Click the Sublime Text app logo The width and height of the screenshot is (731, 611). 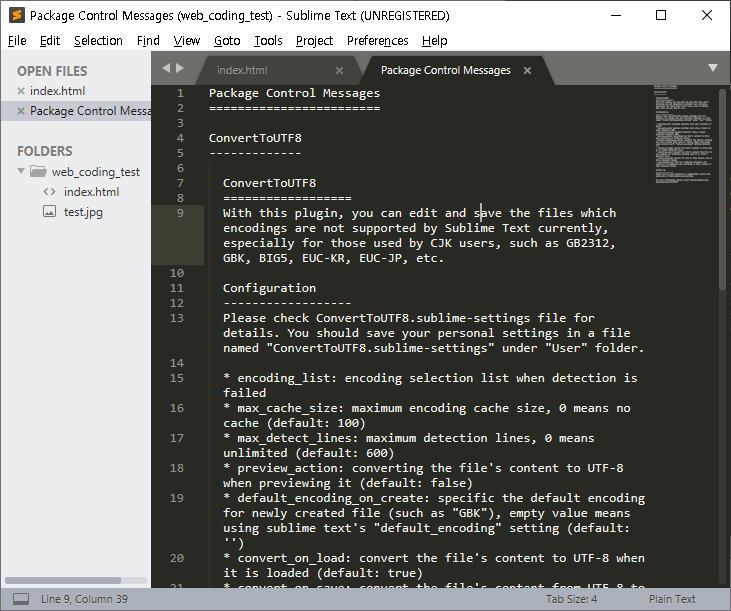16,15
